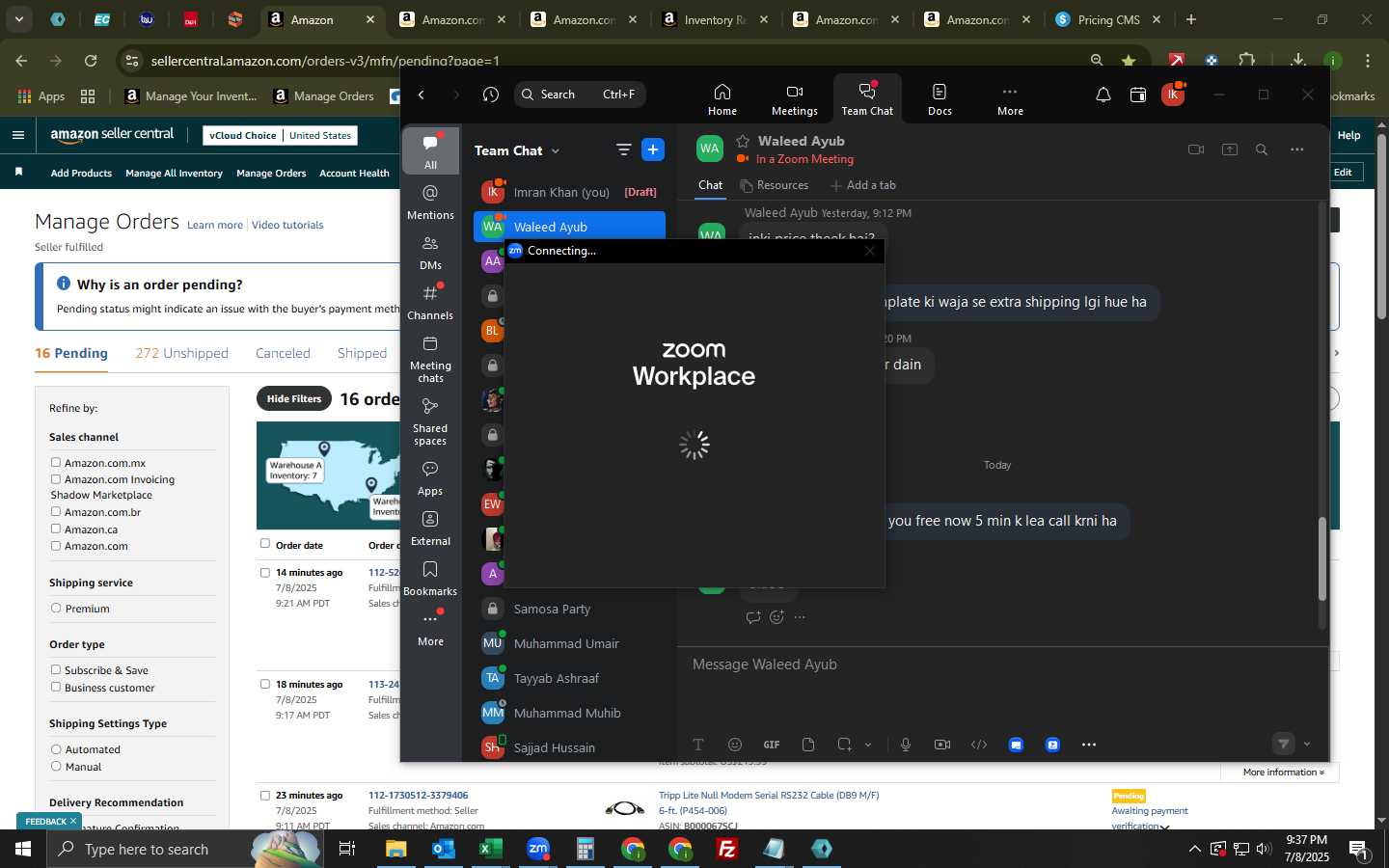Record a video message
1389x868 pixels.
pos(942,745)
